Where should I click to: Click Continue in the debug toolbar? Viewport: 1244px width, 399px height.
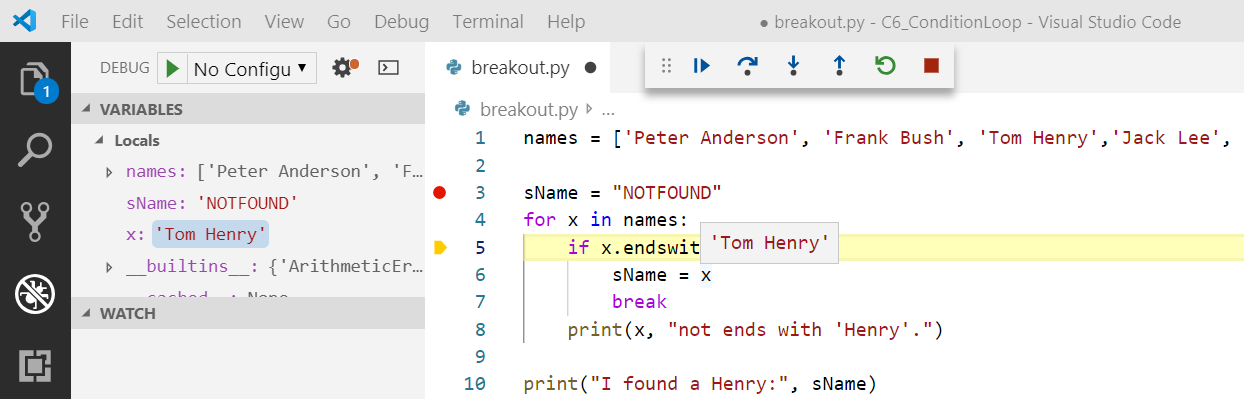point(701,66)
